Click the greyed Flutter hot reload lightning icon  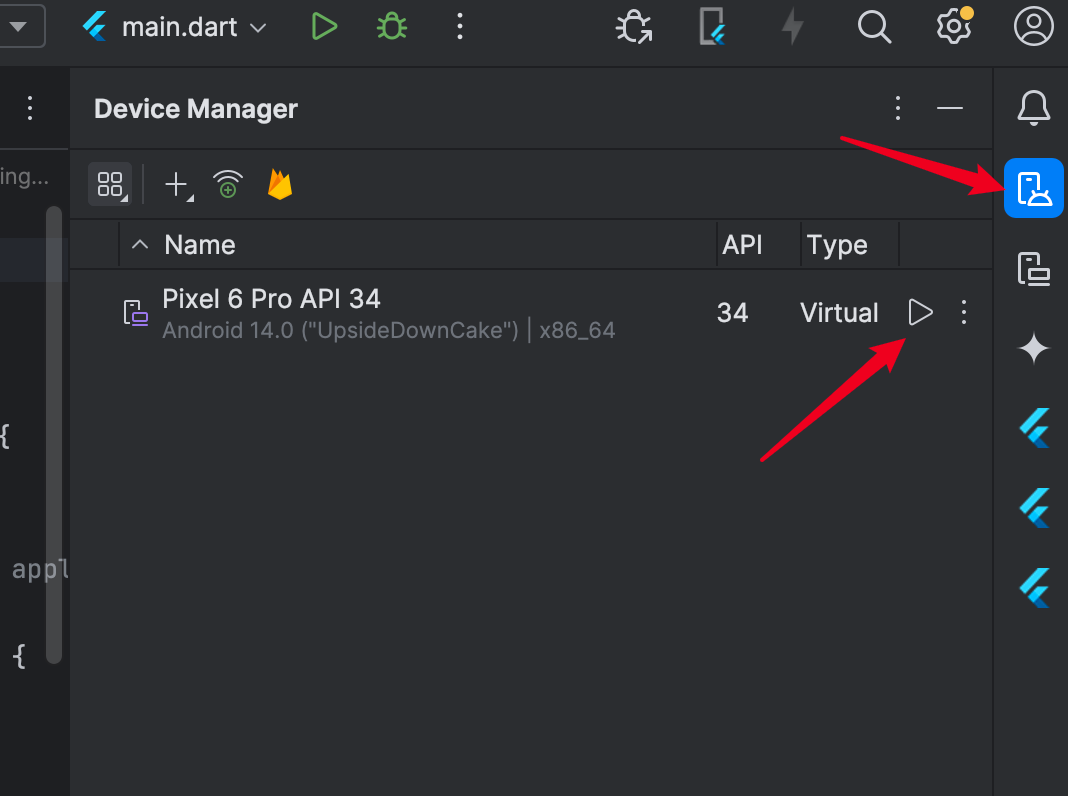(x=792, y=27)
